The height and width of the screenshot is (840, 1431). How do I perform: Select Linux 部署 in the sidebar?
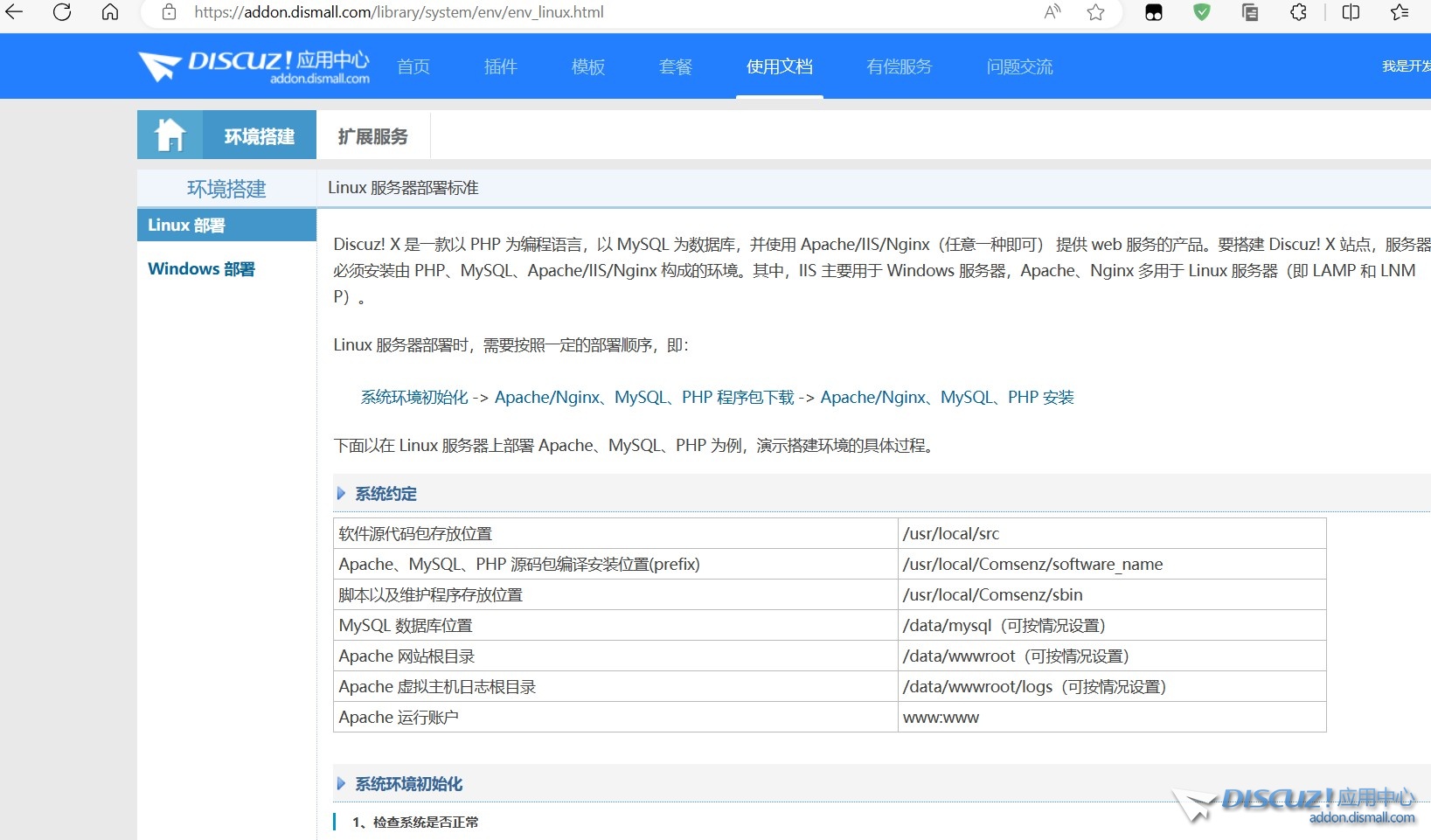(226, 225)
